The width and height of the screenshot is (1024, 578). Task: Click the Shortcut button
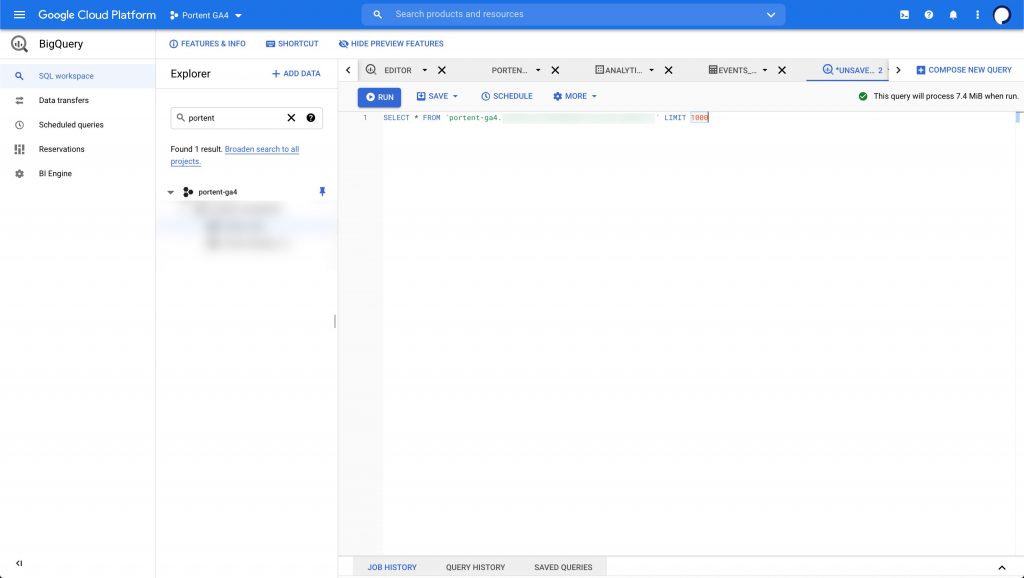292,44
